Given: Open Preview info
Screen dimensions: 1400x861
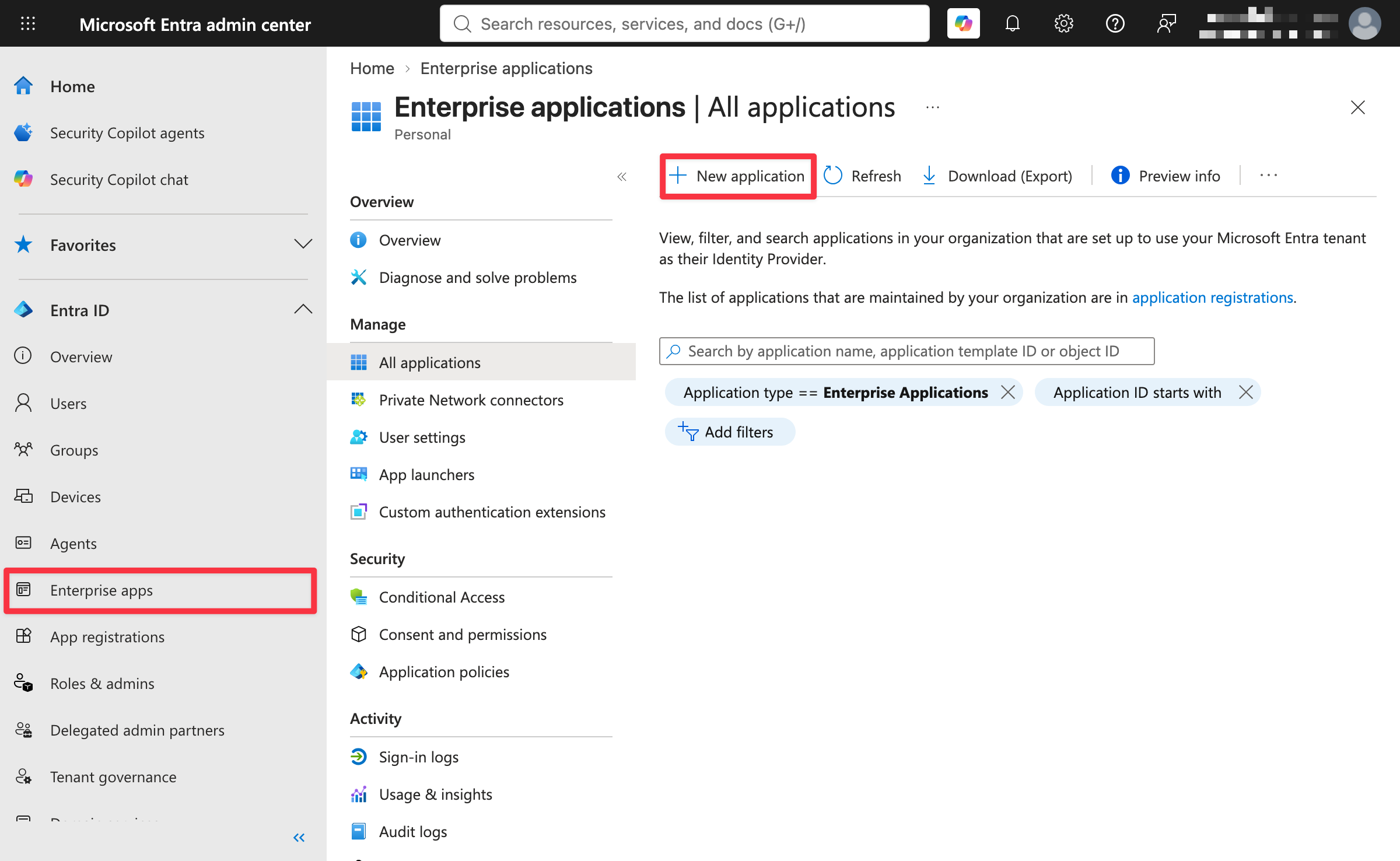Looking at the screenshot, I should click(1165, 176).
